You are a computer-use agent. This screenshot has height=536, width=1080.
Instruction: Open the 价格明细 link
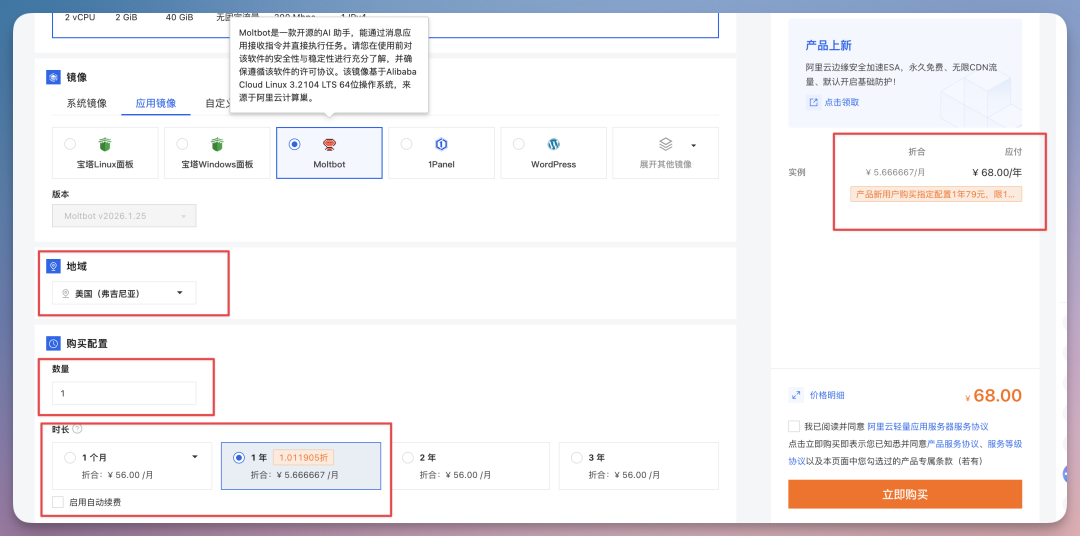pos(827,395)
